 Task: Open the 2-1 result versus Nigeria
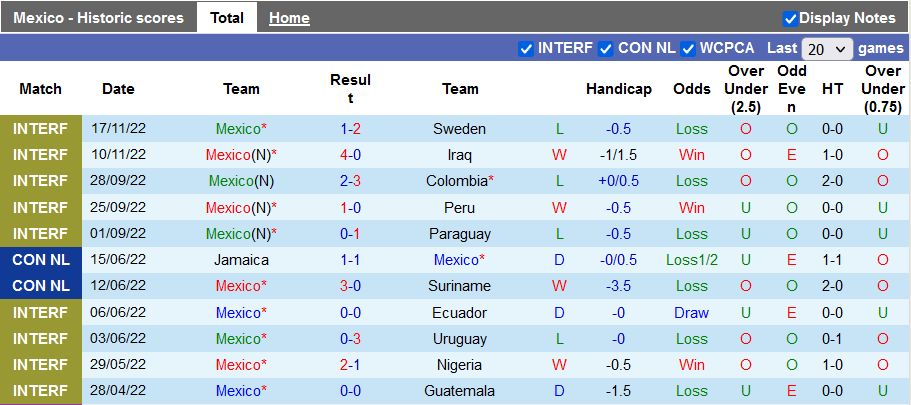[x=350, y=364]
